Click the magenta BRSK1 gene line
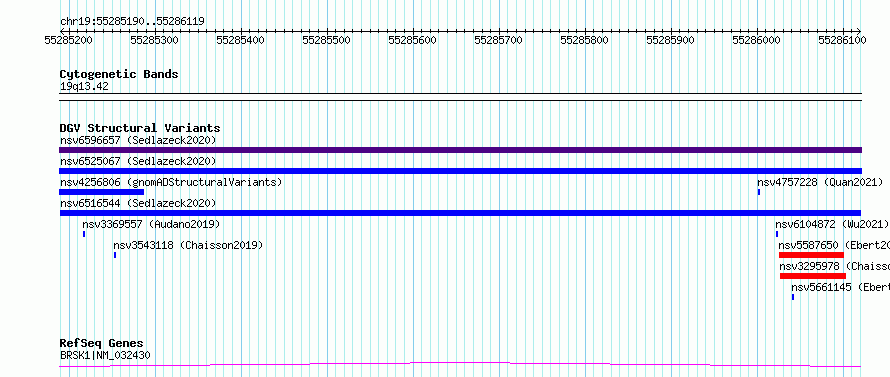This screenshot has height=377, width=890. pyautogui.click(x=460, y=364)
